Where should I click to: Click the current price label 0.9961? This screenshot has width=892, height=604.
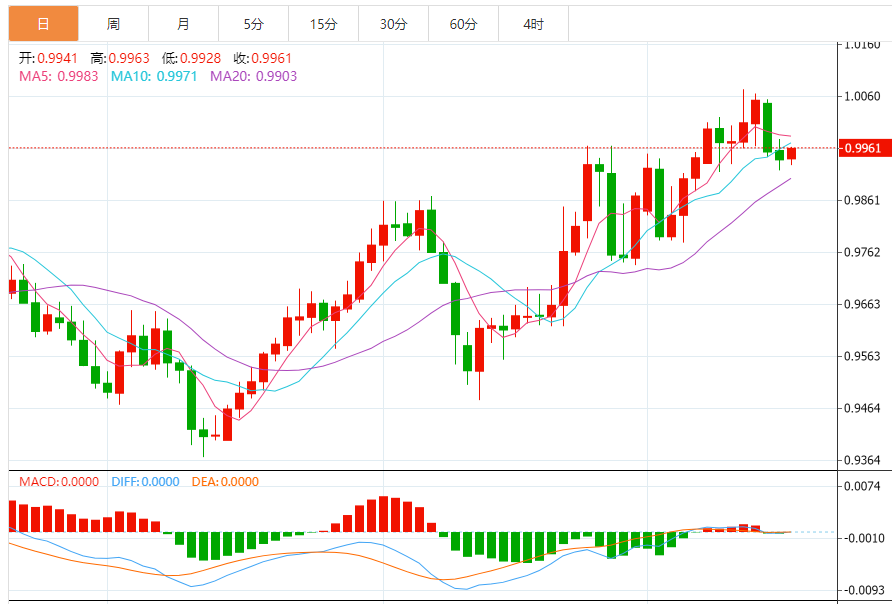[865, 148]
